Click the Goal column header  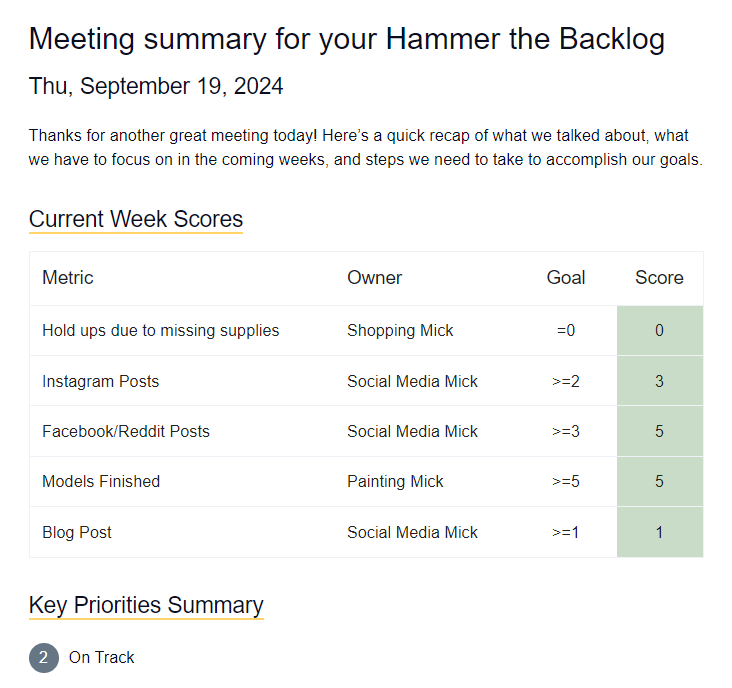[566, 278]
